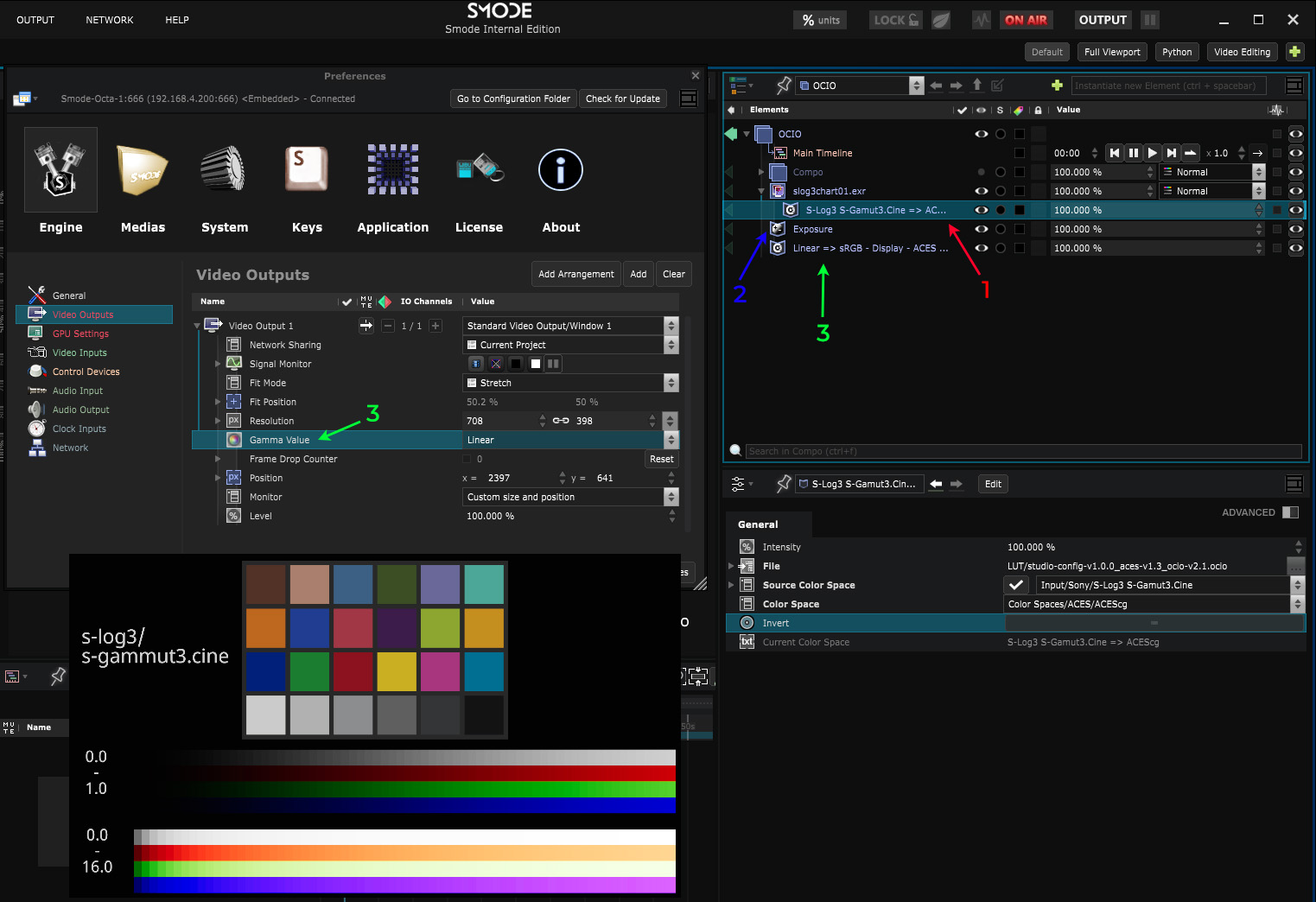
Task: Switch to the Default layout tab
Action: pos(1047,52)
